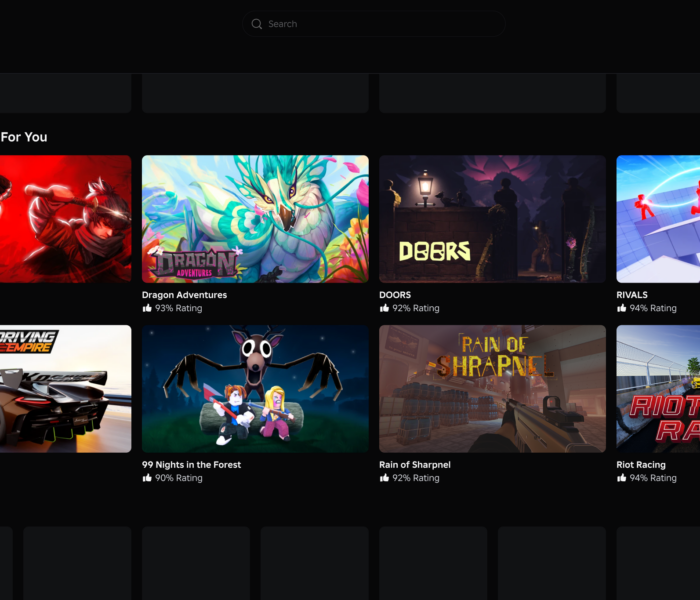Click the search magnifier icon
700x600 pixels.
257,24
